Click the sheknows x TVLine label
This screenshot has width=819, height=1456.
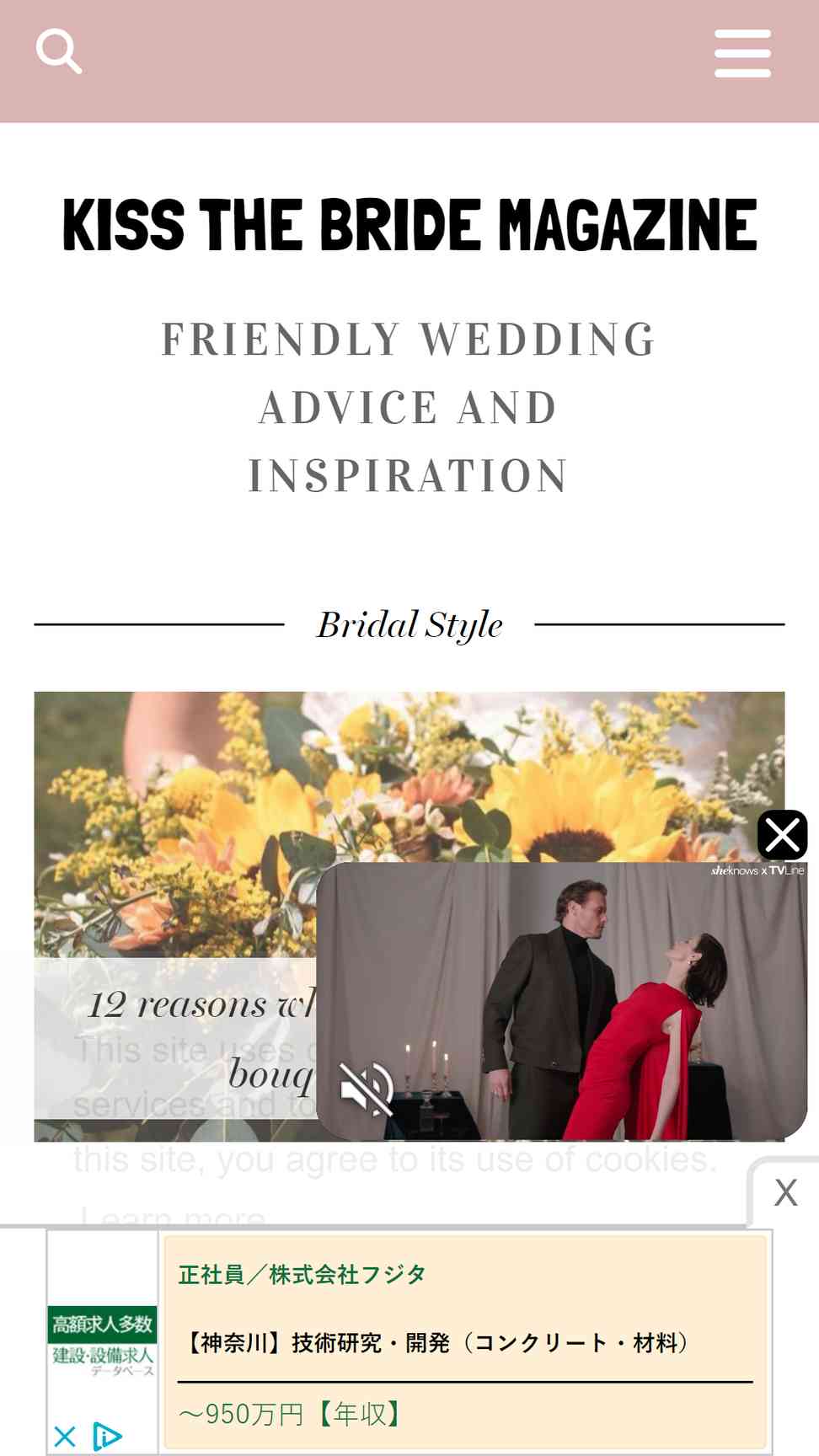(757, 870)
